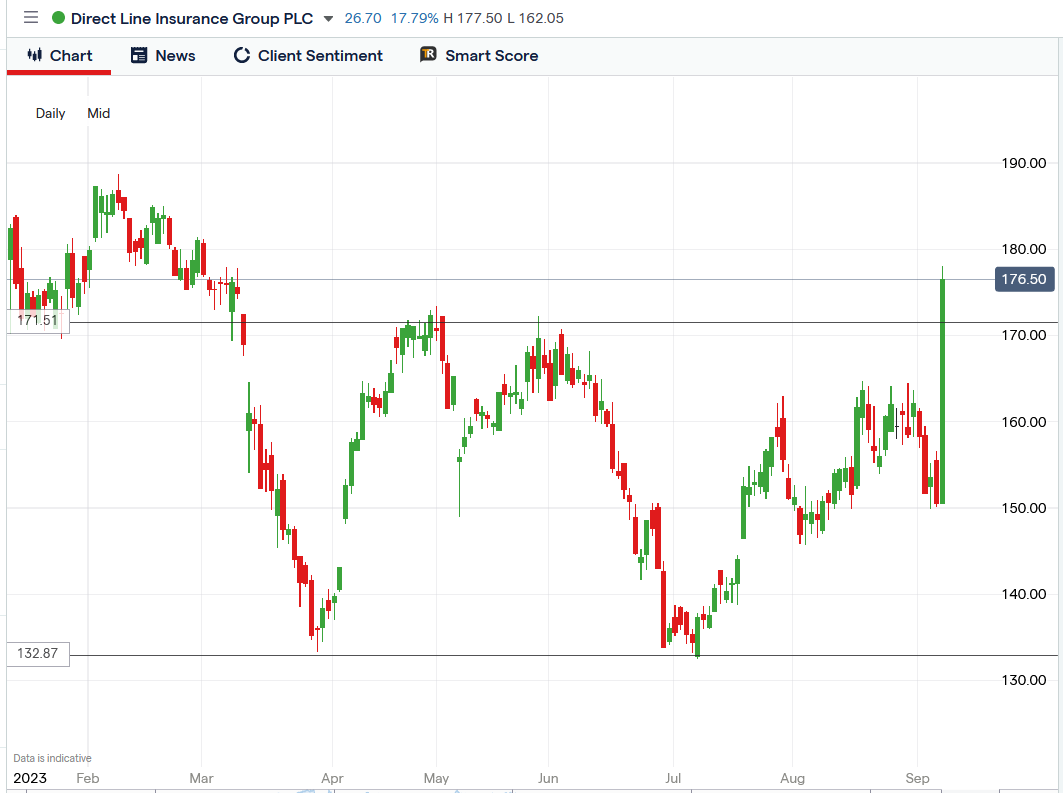Click the H 177.50 high value

pos(473,18)
